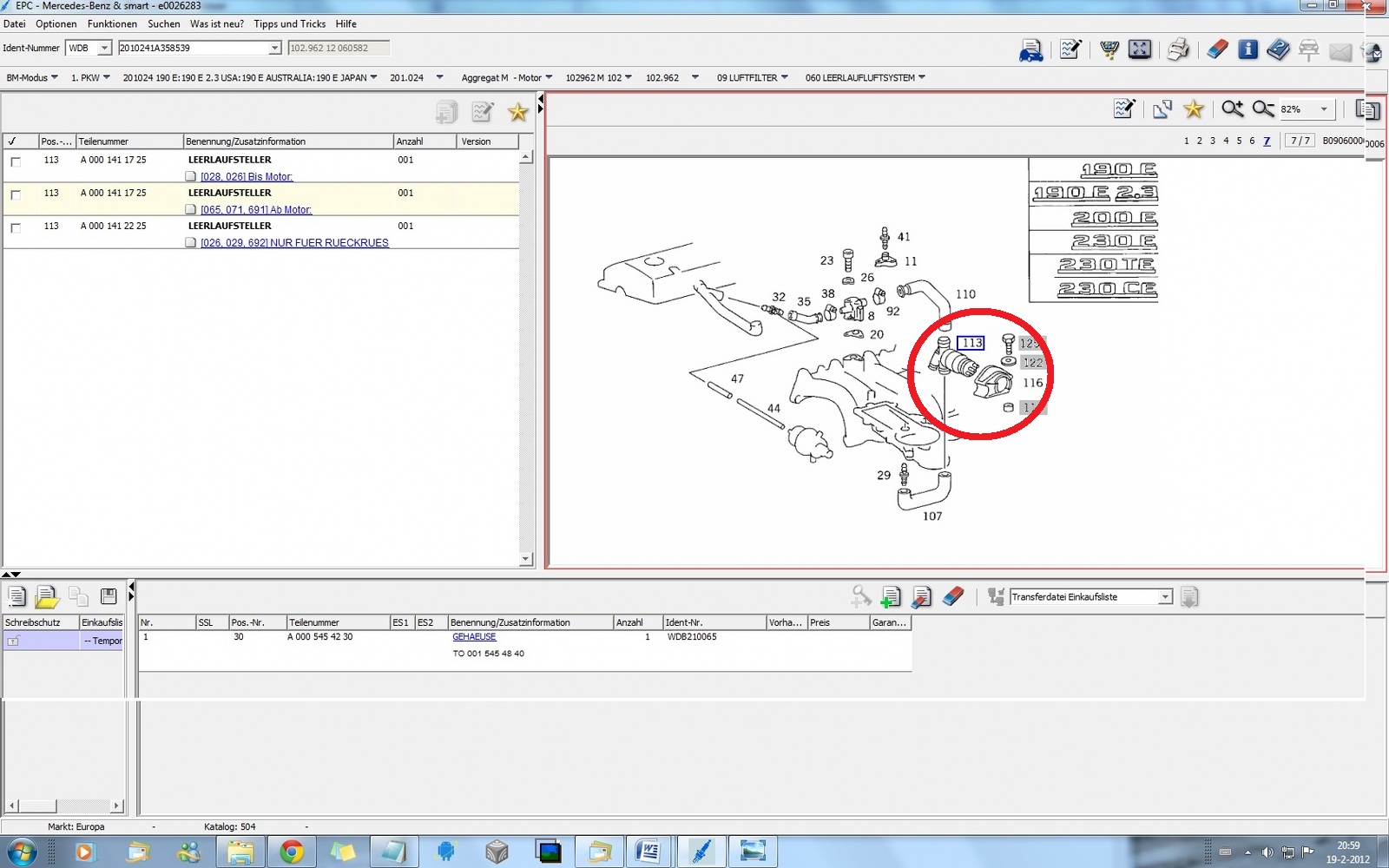This screenshot has height=868, width=1389.
Task: Open the Optionen menu
Action: [x=56, y=23]
